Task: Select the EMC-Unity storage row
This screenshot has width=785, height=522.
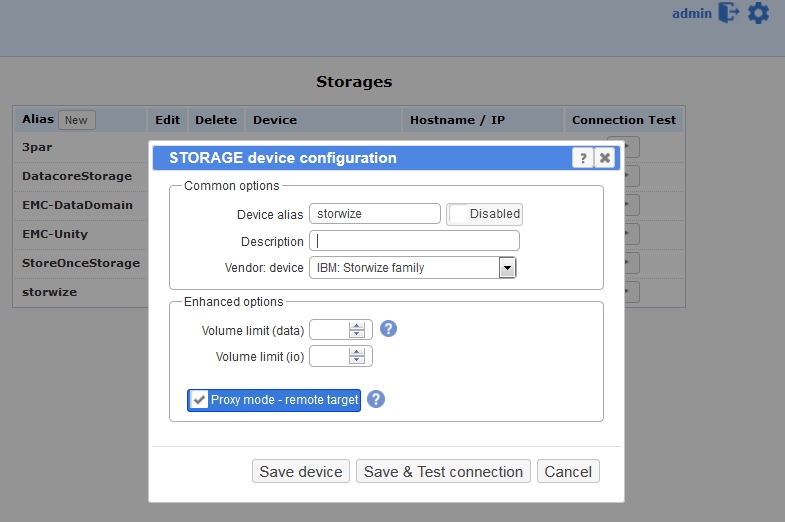Action: [55, 234]
